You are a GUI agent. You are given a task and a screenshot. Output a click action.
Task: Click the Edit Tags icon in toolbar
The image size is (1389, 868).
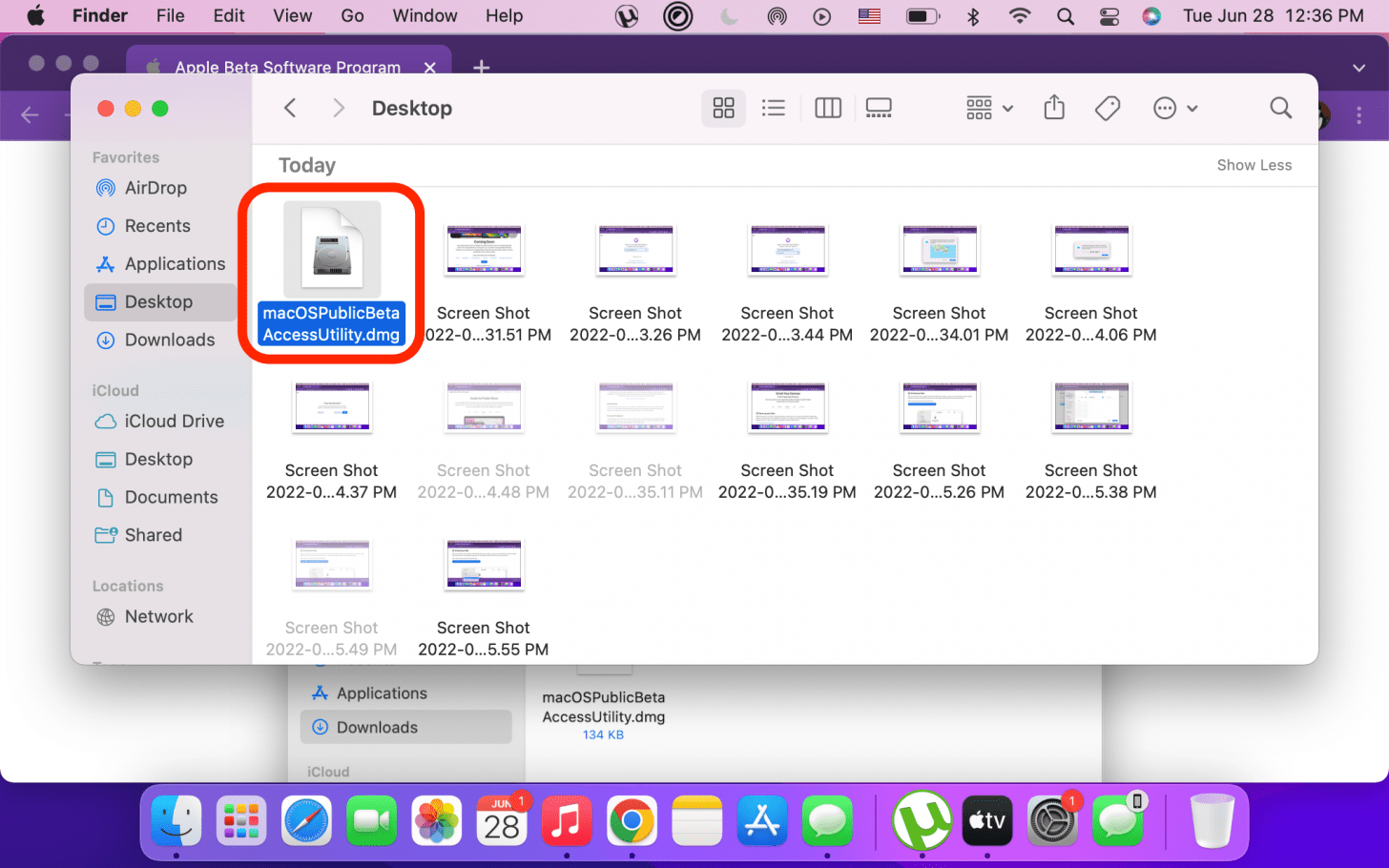point(1108,109)
